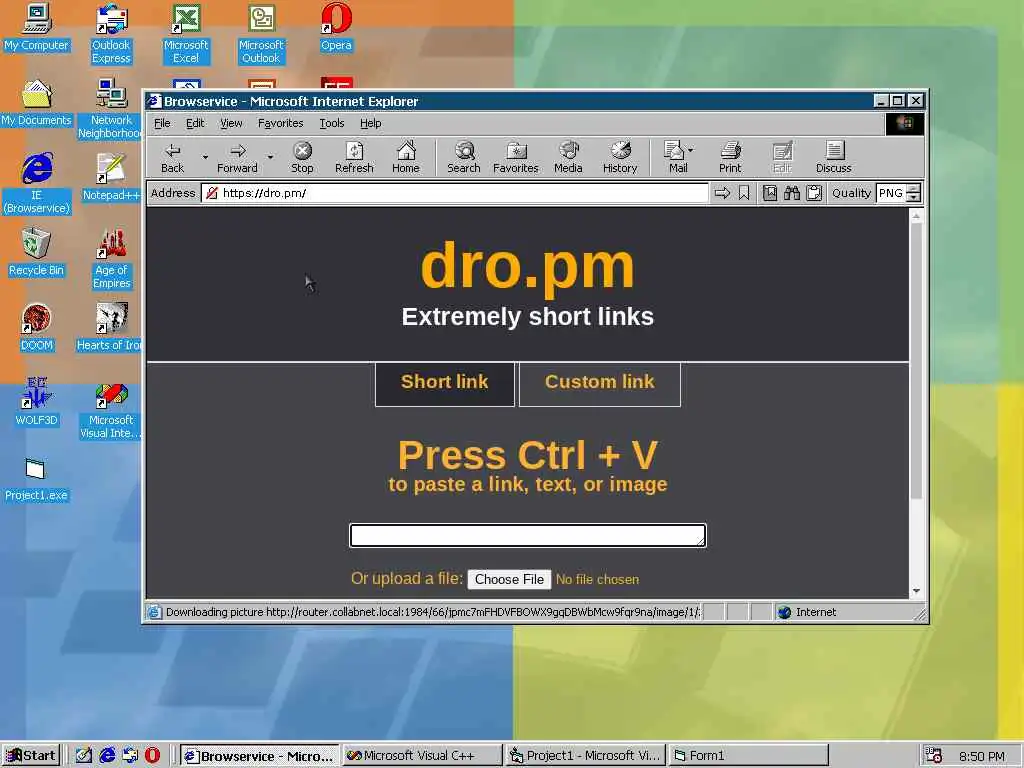Click the Print toolbar icon

tap(730, 157)
